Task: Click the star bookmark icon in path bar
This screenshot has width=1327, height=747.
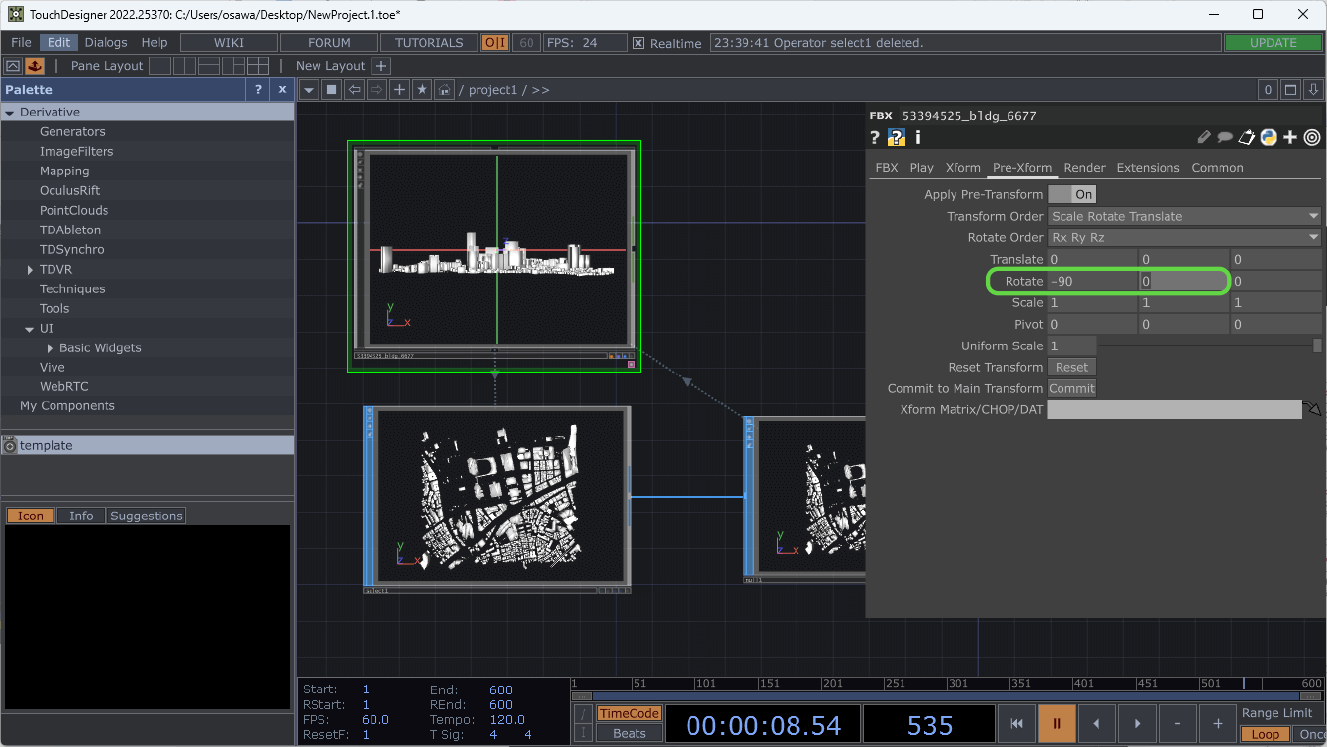Action: [x=422, y=90]
